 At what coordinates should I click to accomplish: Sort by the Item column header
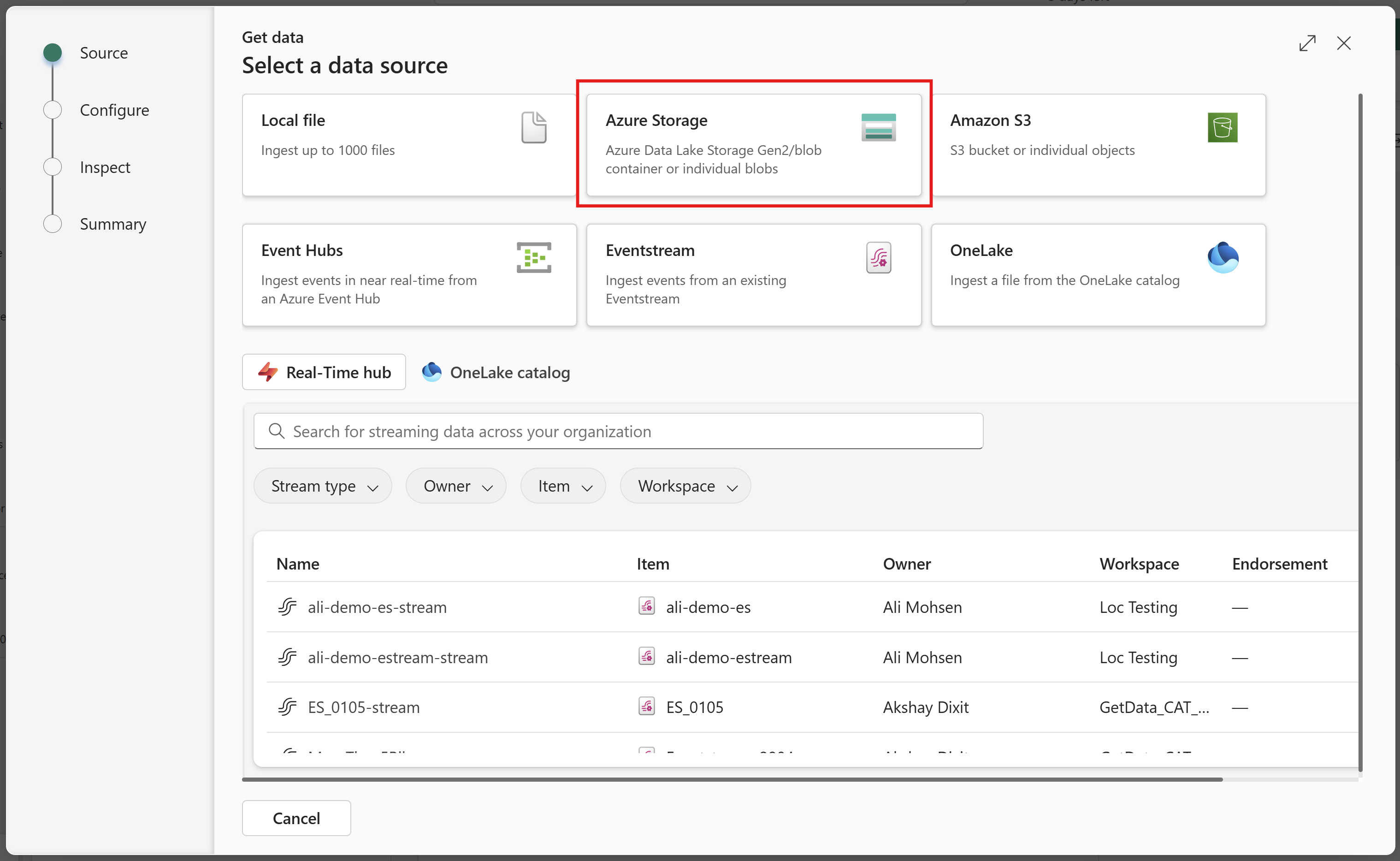[x=653, y=564]
